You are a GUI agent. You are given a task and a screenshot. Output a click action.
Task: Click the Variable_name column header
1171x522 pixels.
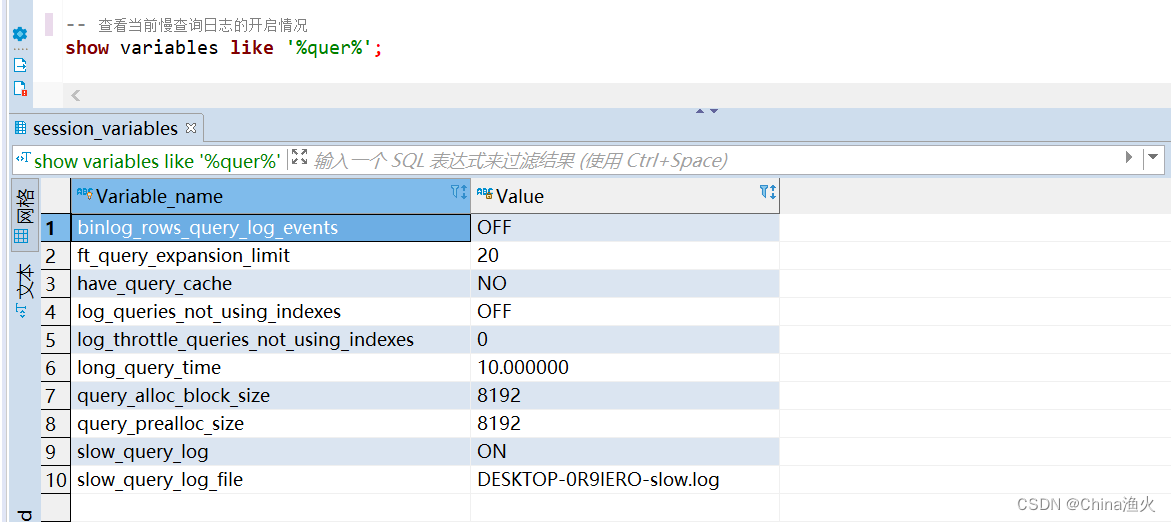(270, 196)
